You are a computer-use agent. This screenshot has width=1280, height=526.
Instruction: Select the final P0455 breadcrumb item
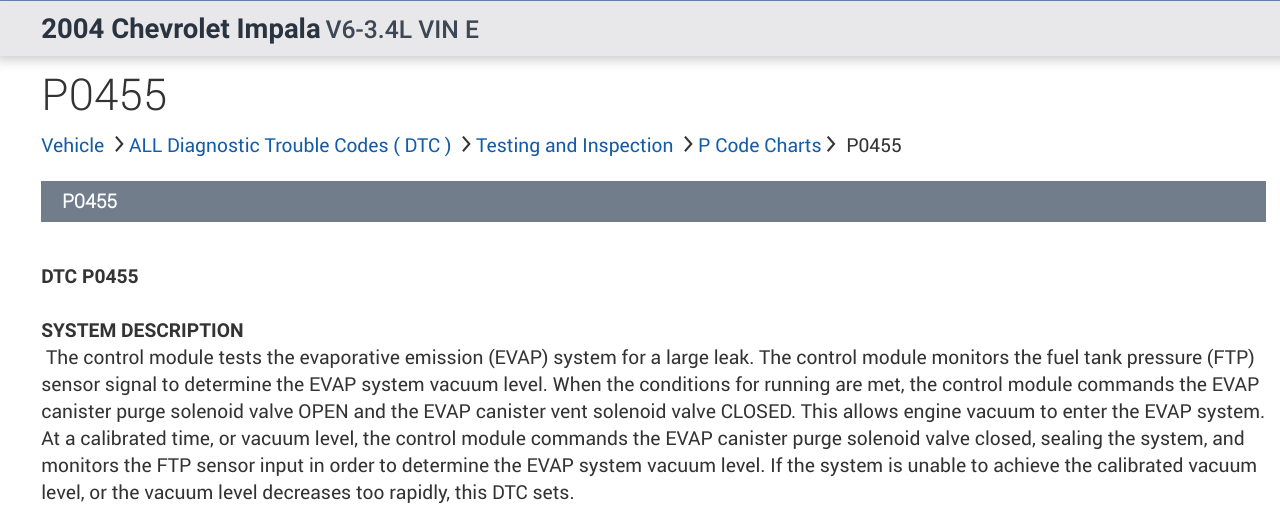[873, 146]
